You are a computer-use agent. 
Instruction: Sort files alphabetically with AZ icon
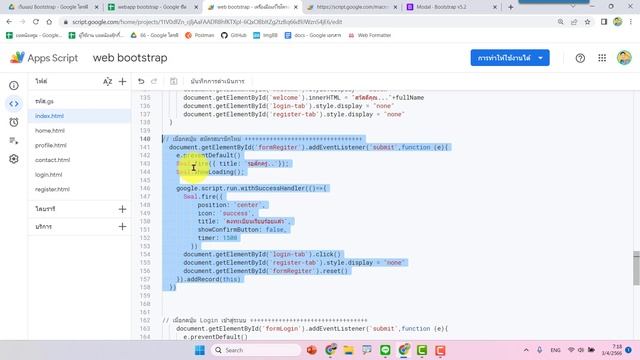107,82
